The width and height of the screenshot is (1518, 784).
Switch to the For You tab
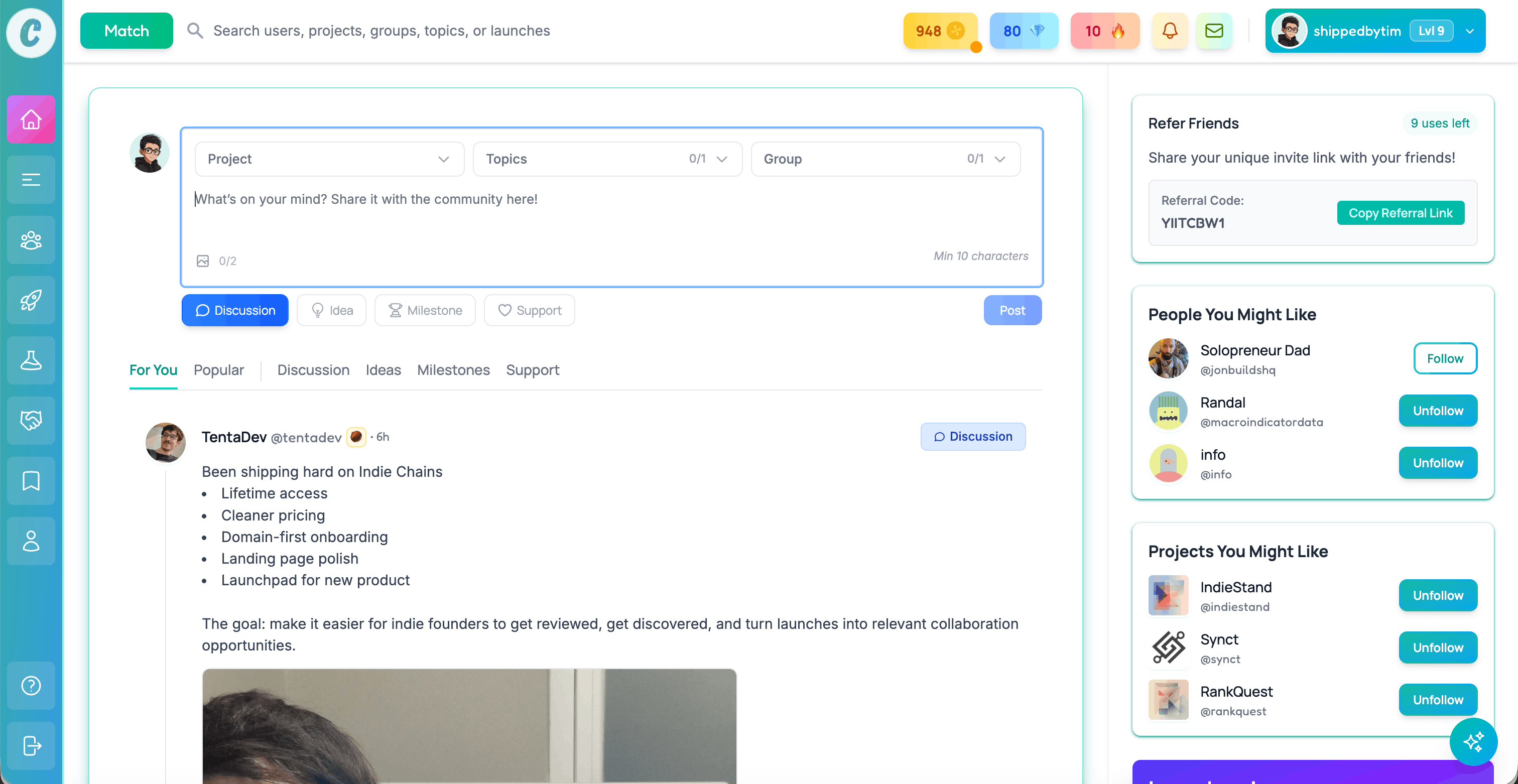153,370
